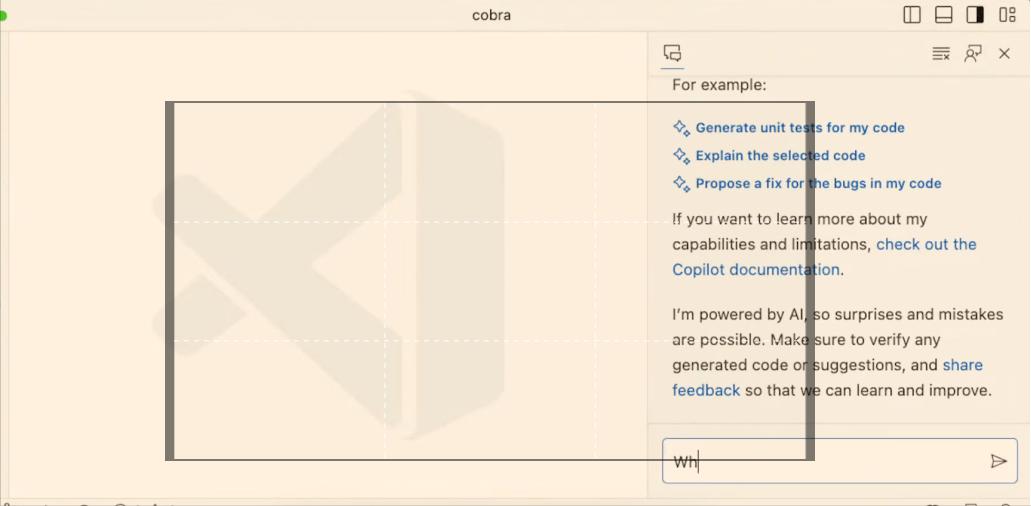Click the sparkle icon beside Explain the selected code
The width and height of the screenshot is (1031, 506).
click(681, 156)
